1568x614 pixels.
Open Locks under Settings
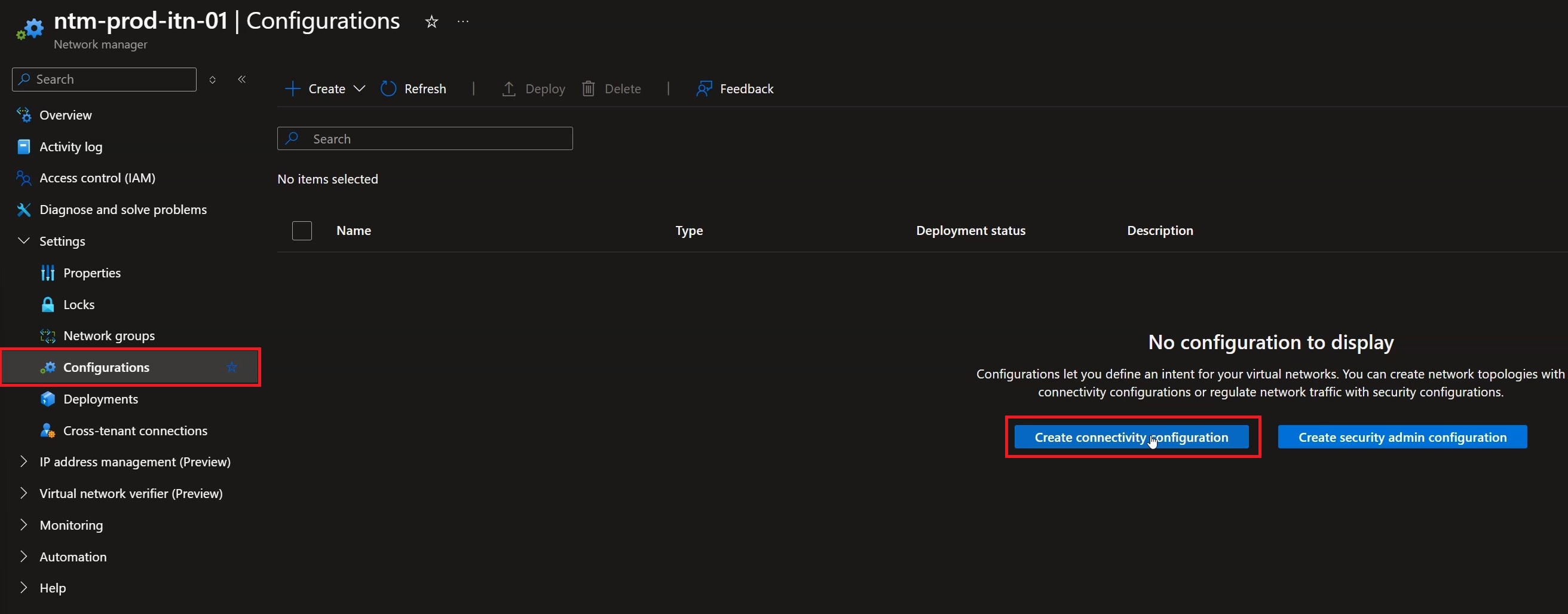78,304
